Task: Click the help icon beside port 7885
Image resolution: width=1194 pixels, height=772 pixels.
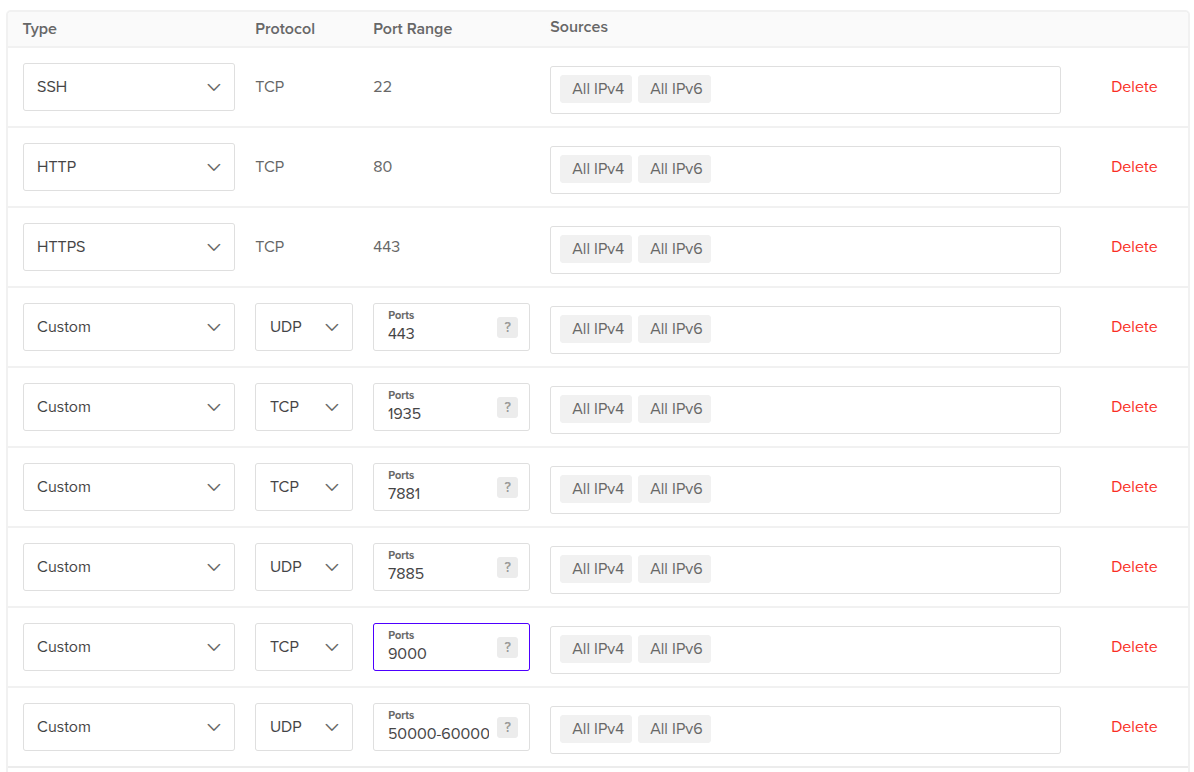Action: click(507, 568)
